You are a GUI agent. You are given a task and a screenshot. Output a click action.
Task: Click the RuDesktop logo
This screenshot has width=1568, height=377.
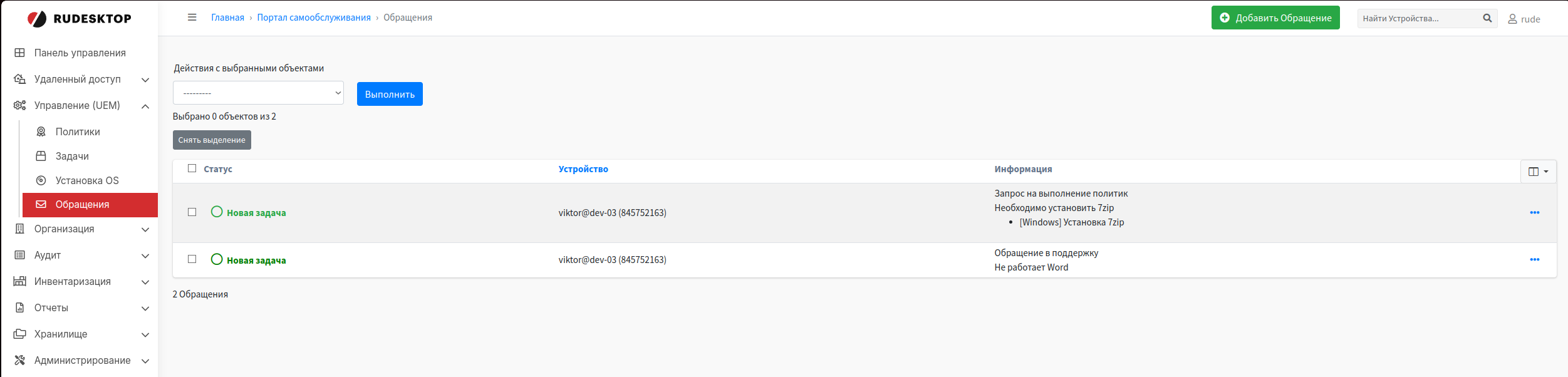80,19
